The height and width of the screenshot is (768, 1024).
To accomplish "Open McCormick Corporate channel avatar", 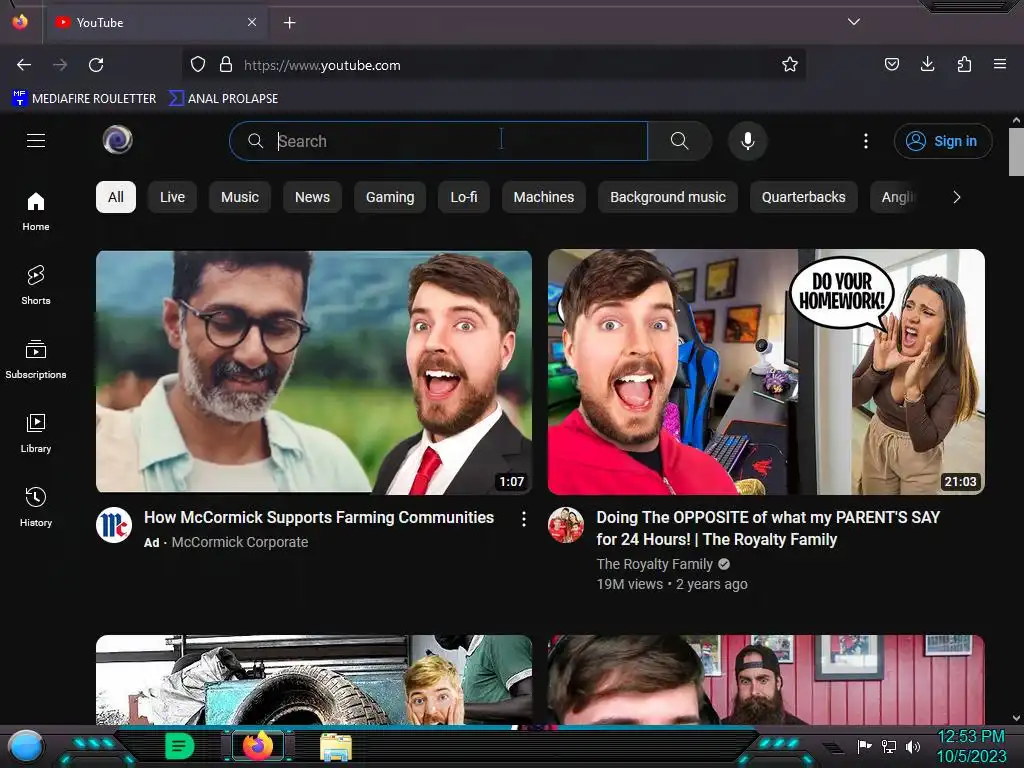I will click(x=114, y=525).
